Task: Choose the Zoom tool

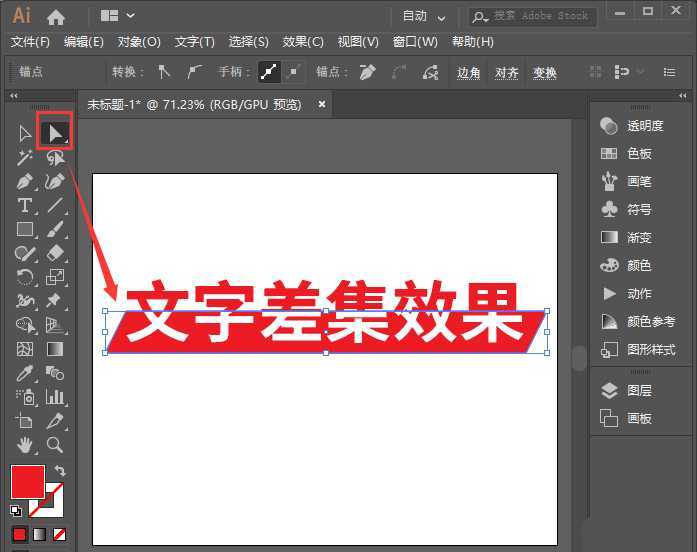Action: click(55, 445)
